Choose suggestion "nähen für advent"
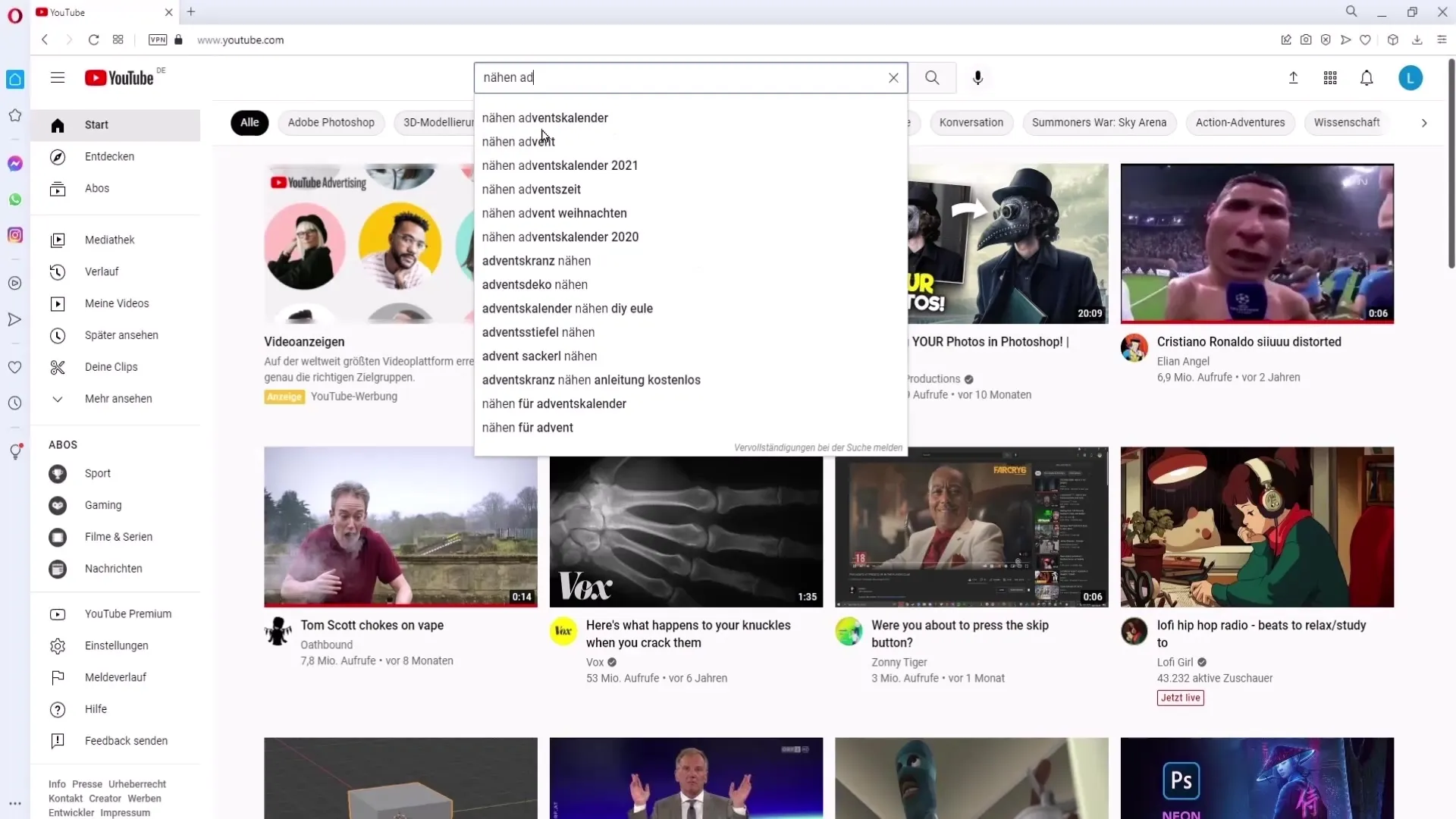Image resolution: width=1456 pixels, height=819 pixels. pyautogui.click(x=691, y=428)
